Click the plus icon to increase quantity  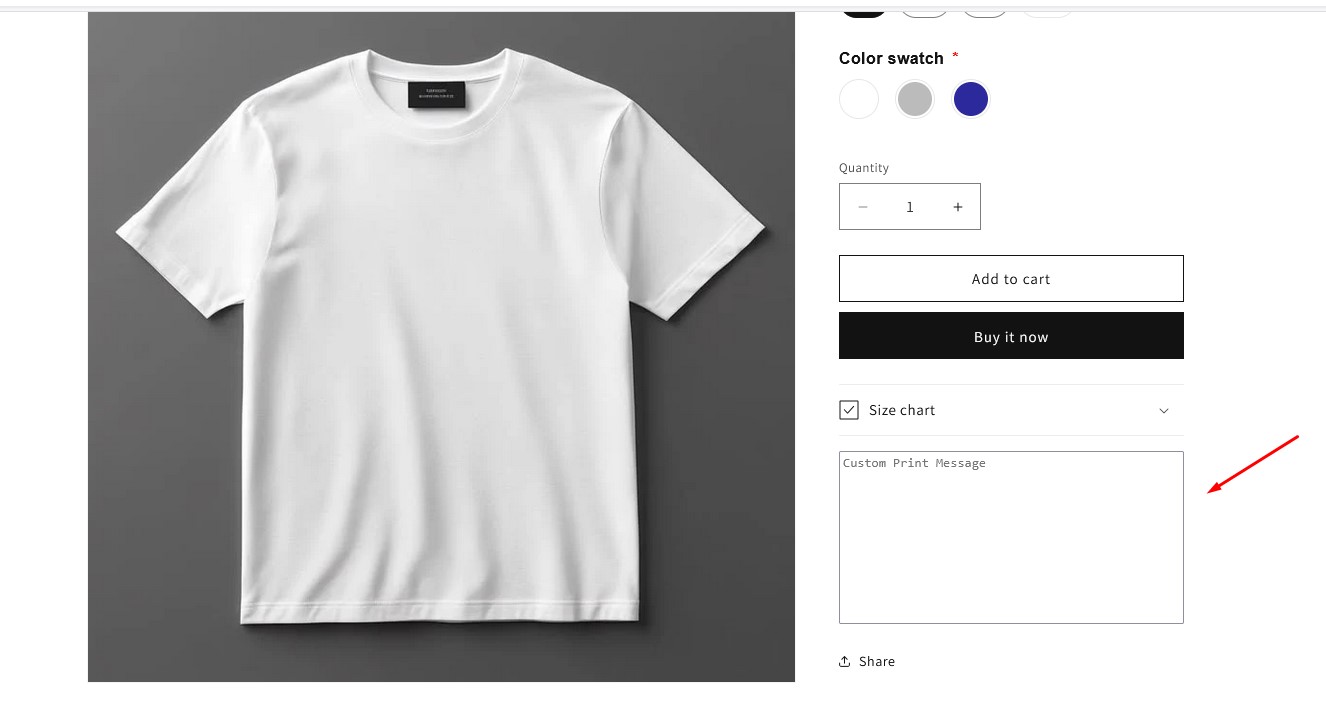click(957, 206)
